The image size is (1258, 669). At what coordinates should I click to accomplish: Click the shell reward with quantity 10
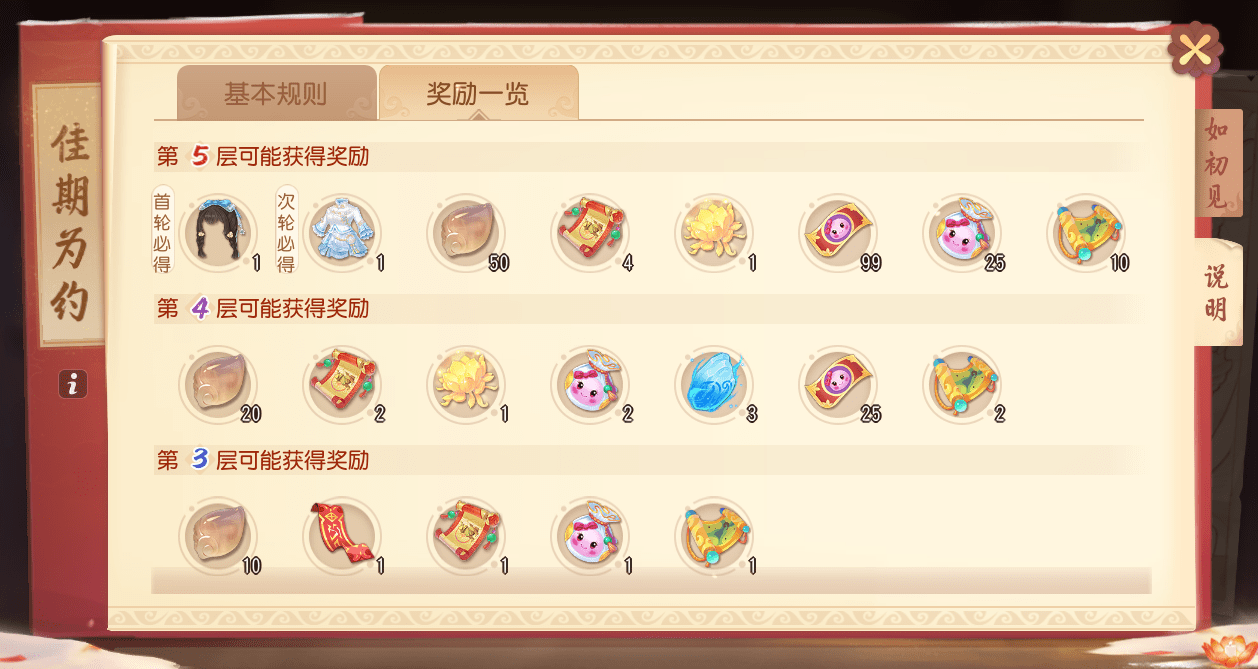point(218,536)
